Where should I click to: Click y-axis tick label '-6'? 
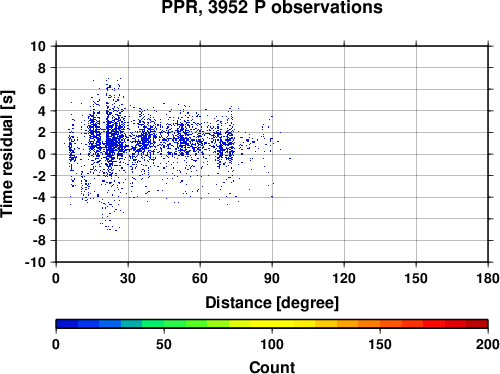(x=39, y=219)
